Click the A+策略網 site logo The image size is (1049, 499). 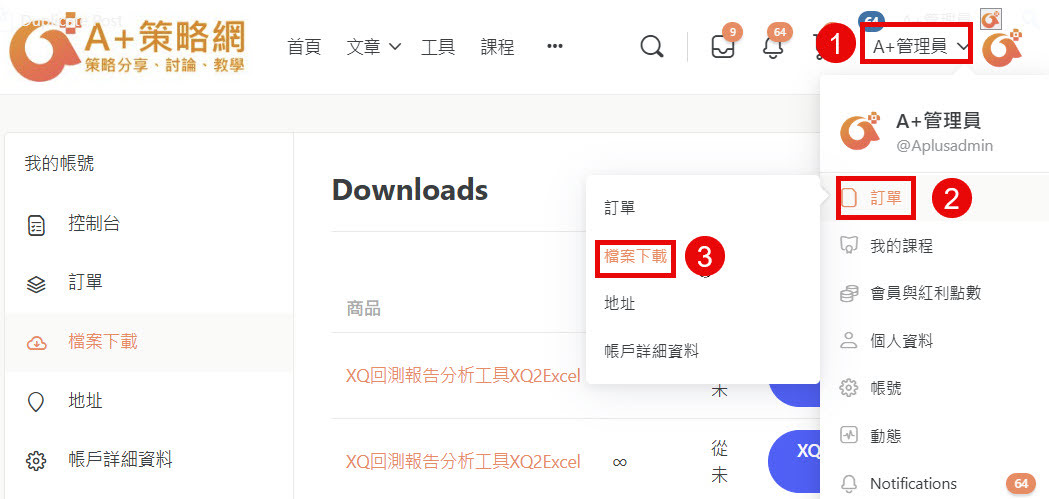click(x=128, y=48)
